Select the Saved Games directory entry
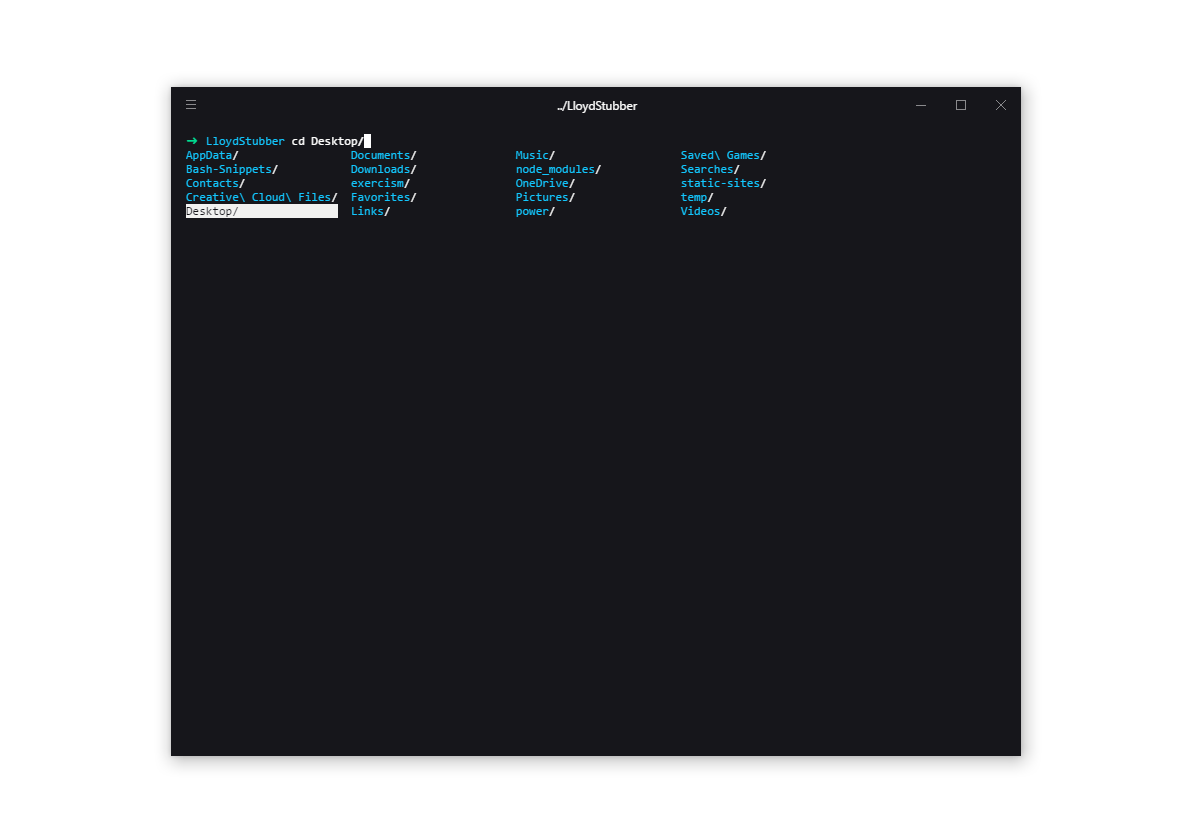 click(717, 155)
